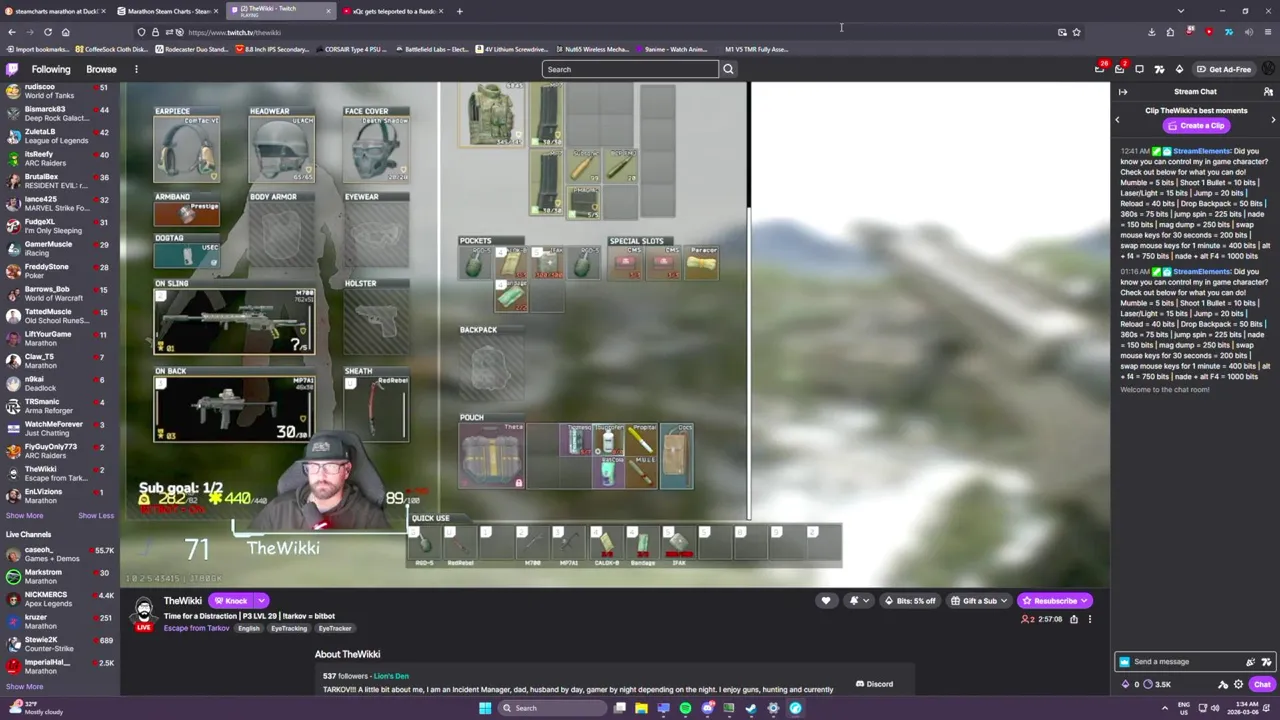Click the Get Bits diamond icon in top bar

[1179, 69]
